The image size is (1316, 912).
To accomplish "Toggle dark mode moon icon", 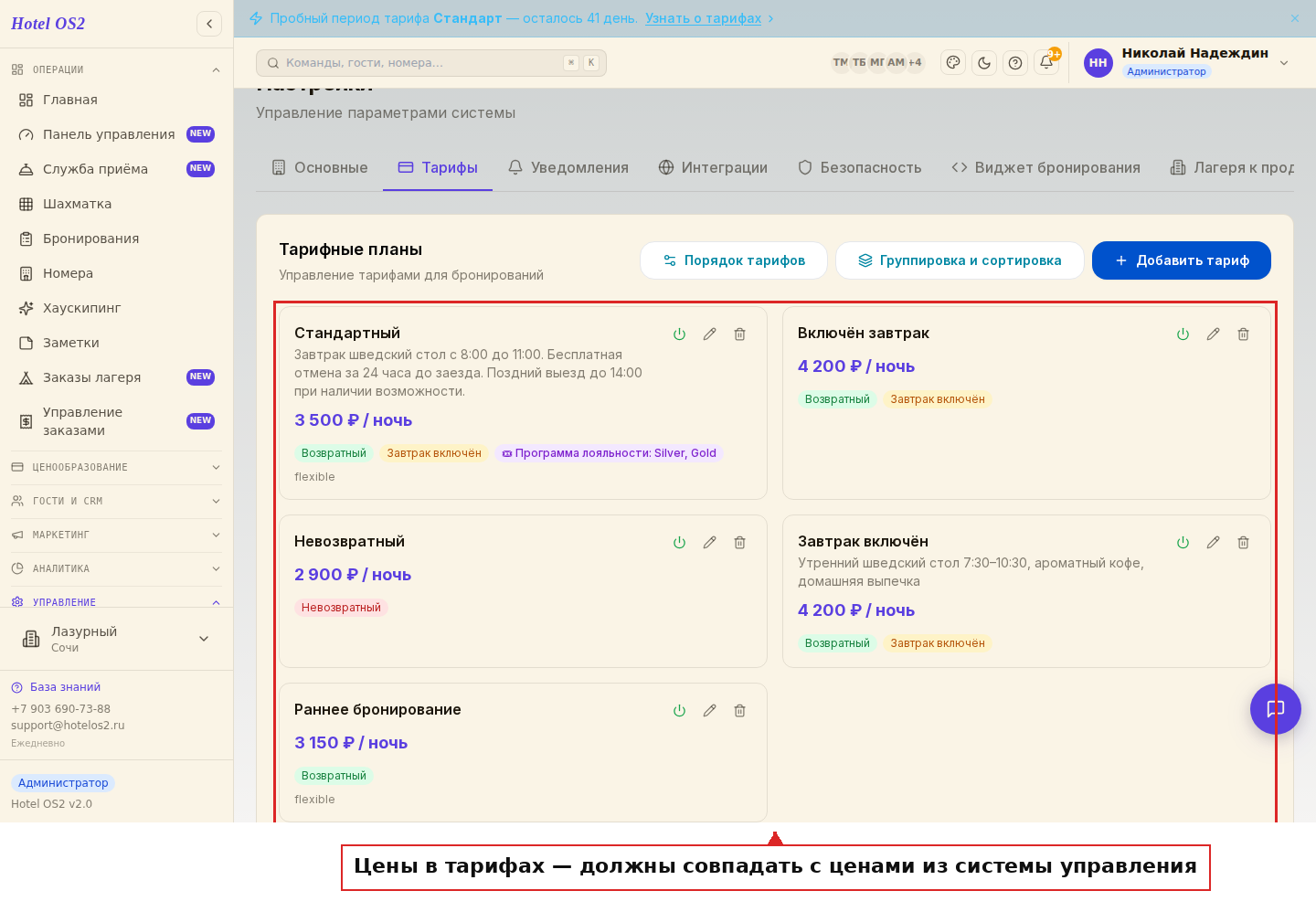I will [984, 63].
